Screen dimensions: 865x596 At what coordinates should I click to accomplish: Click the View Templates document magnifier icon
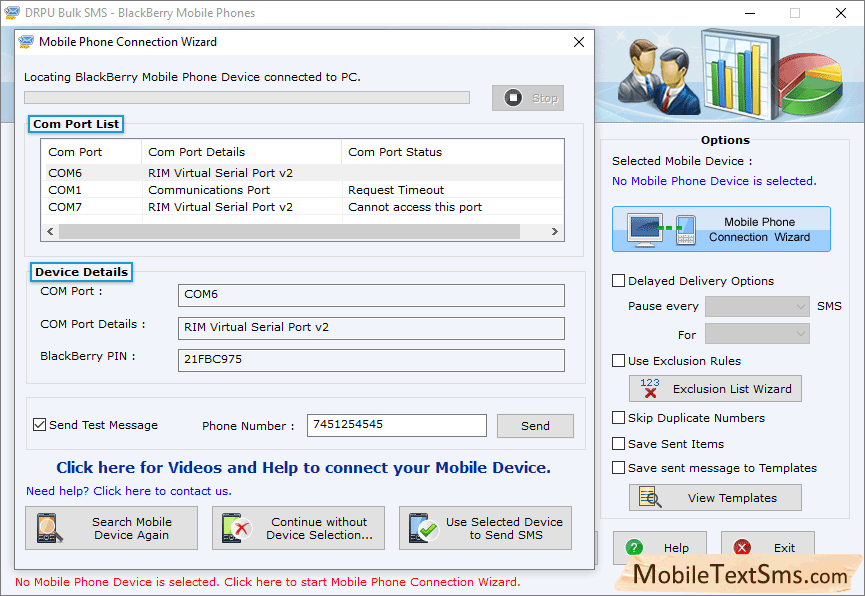(x=650, y=497)
